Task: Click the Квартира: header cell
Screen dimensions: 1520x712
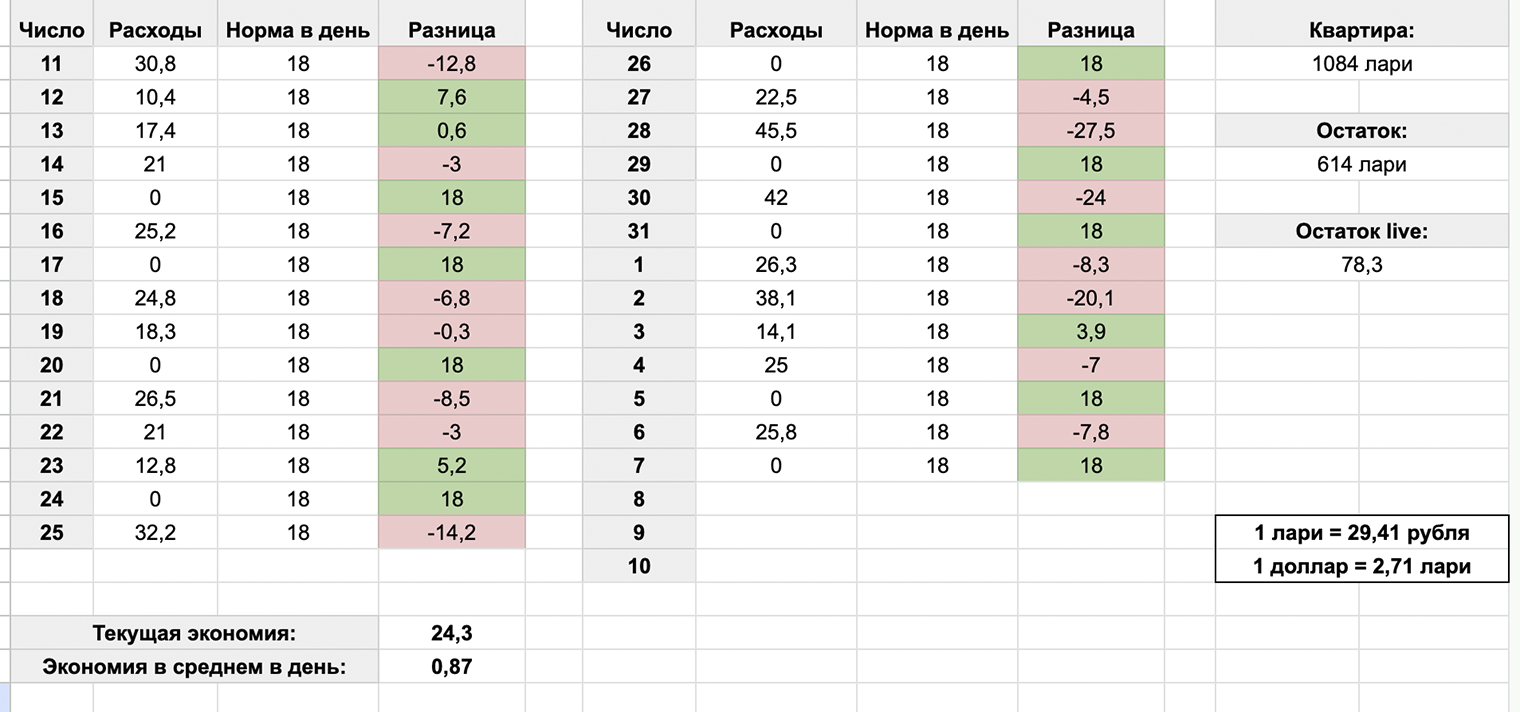Action: [1361, 30]
